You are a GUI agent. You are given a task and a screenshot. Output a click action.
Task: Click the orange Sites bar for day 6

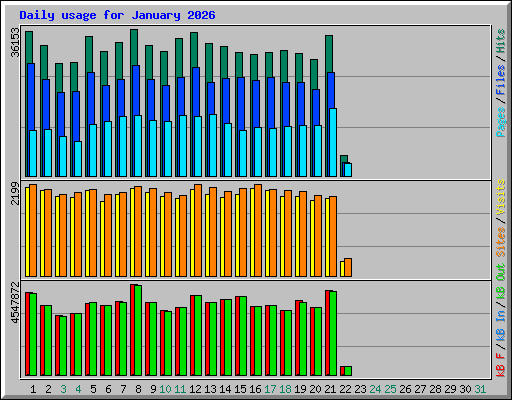click(108, 235)
